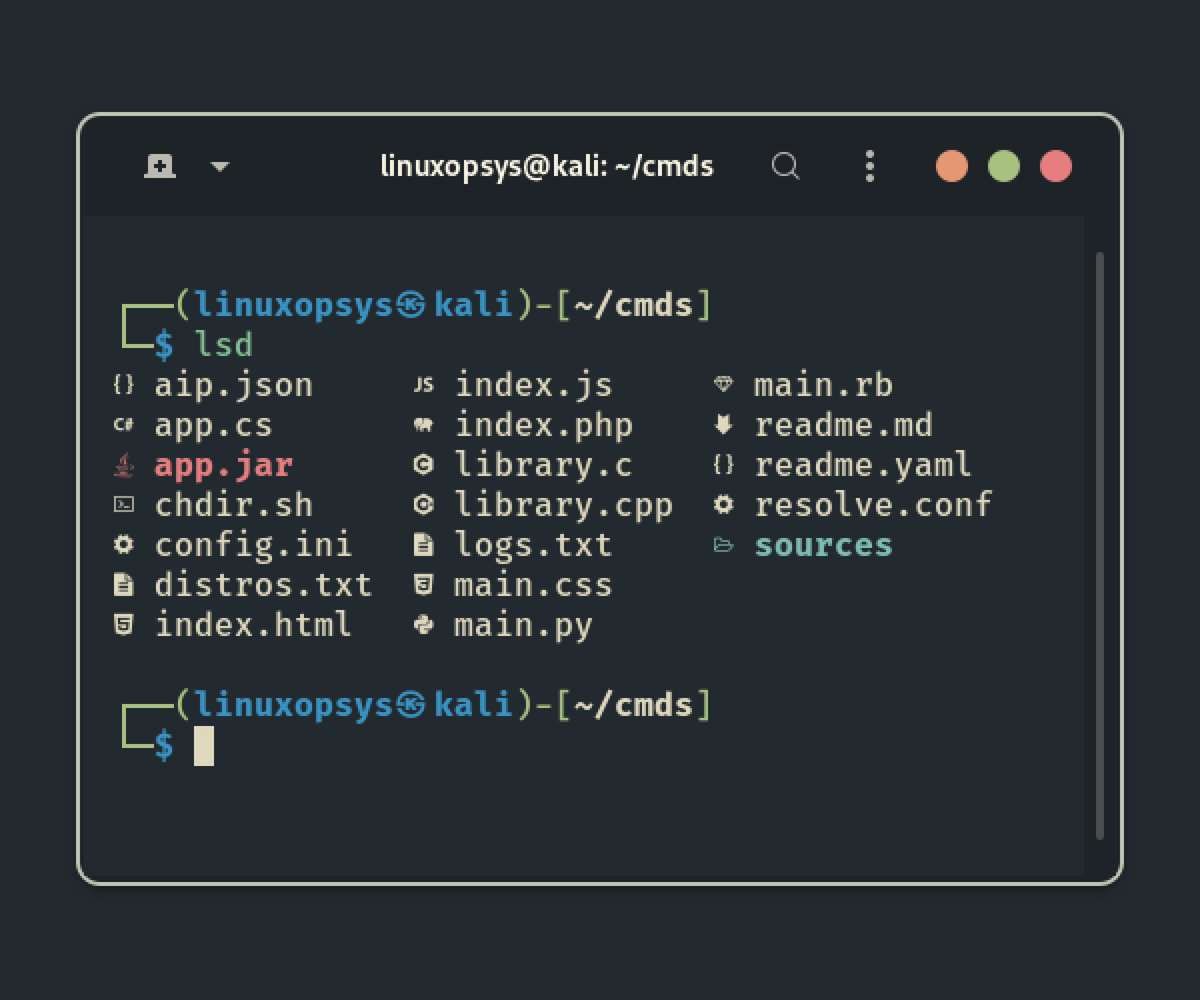Click the orange minimize window button
Viewport: 1200px width, 1000px height.
[951, 166]
